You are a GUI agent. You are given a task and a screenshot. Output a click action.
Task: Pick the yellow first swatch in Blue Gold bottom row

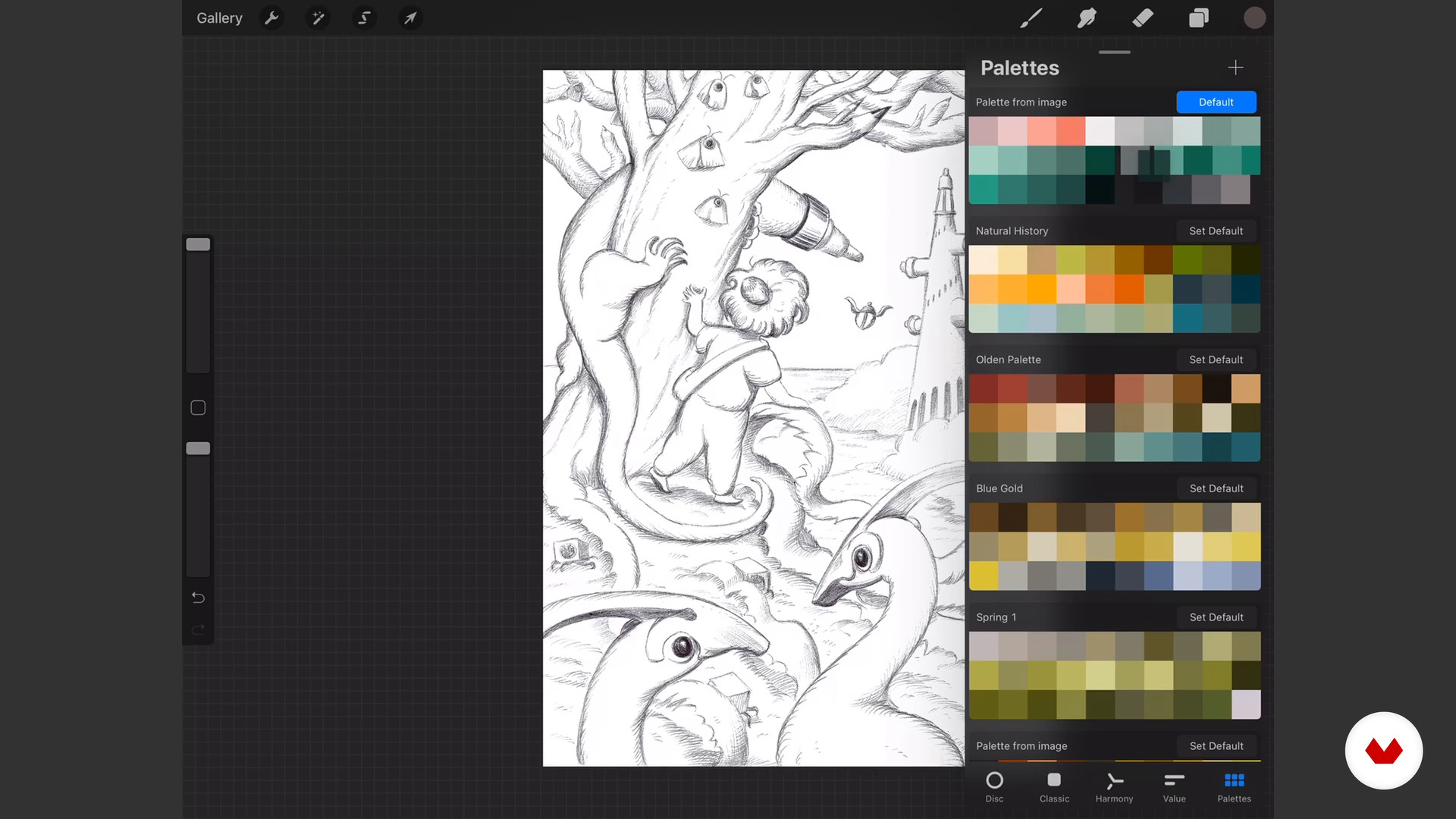pyautogui.click(x=984, y=576)
